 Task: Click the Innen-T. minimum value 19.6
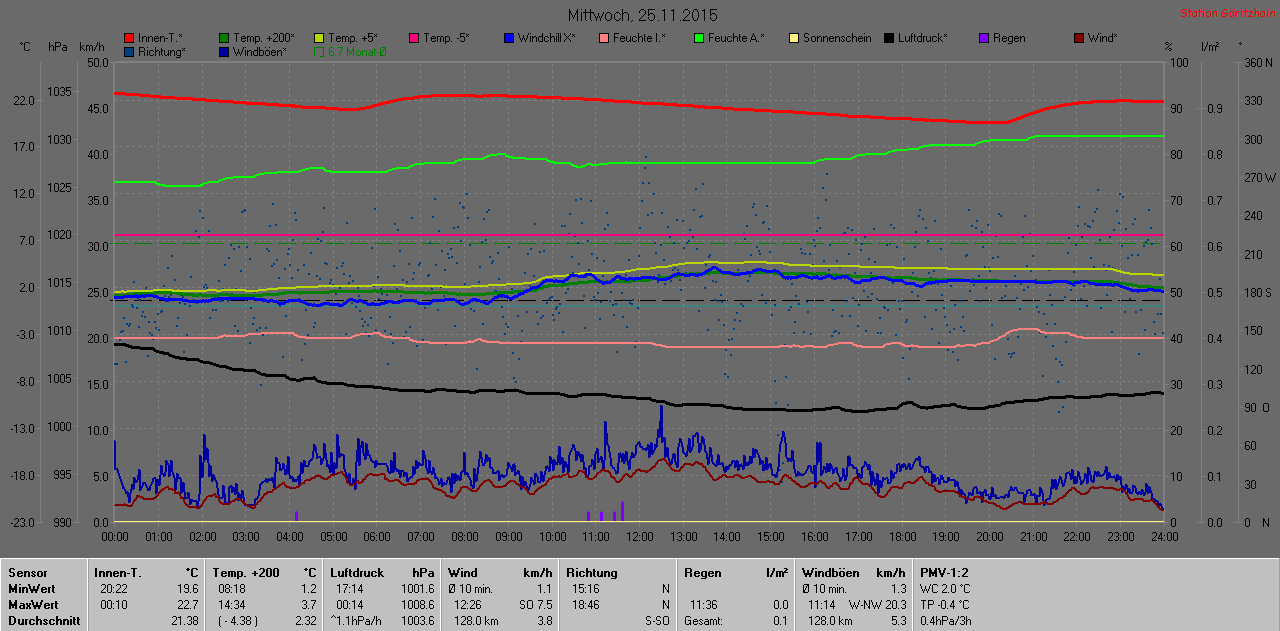tap(189, 589)
